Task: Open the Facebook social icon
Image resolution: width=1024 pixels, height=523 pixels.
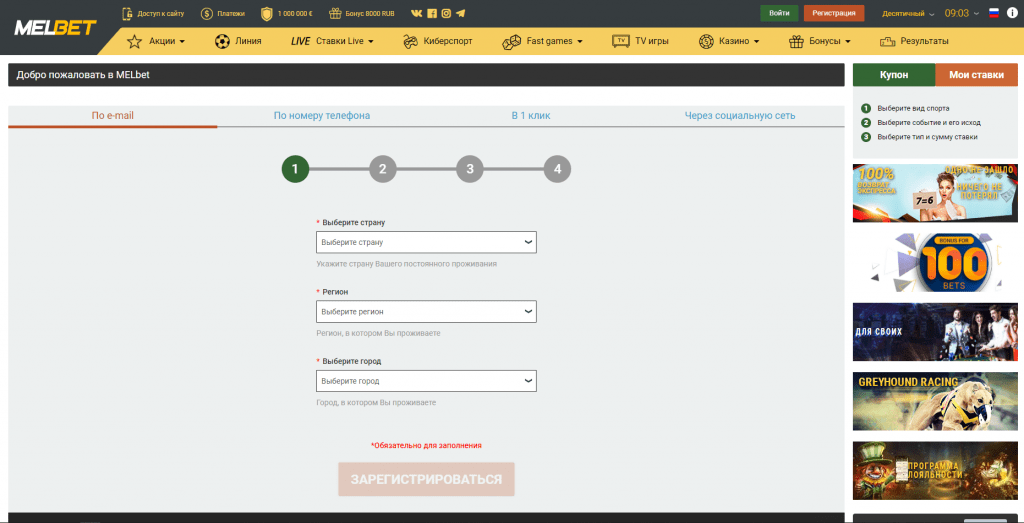Action: pyautogui.click(x=432, y=13)
